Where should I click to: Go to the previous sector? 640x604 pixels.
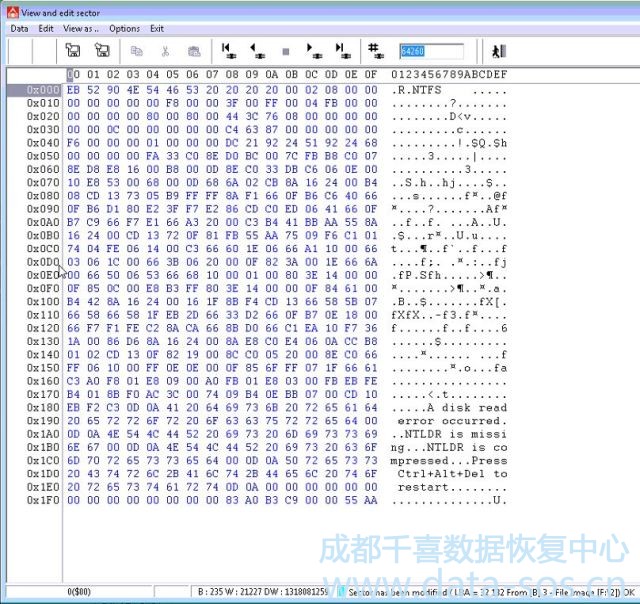(257, 51)
